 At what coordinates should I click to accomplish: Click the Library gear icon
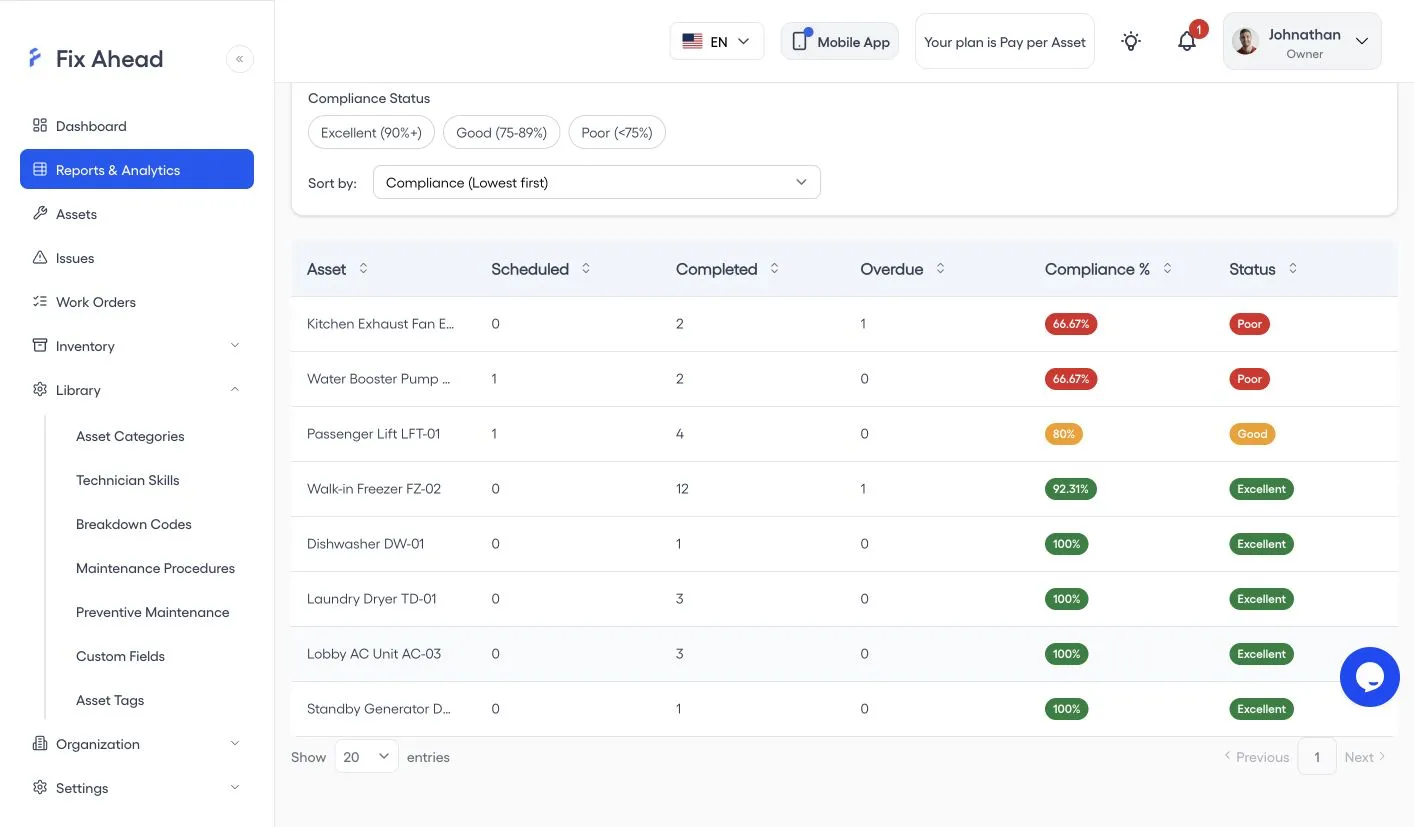[x=40, y=389]
